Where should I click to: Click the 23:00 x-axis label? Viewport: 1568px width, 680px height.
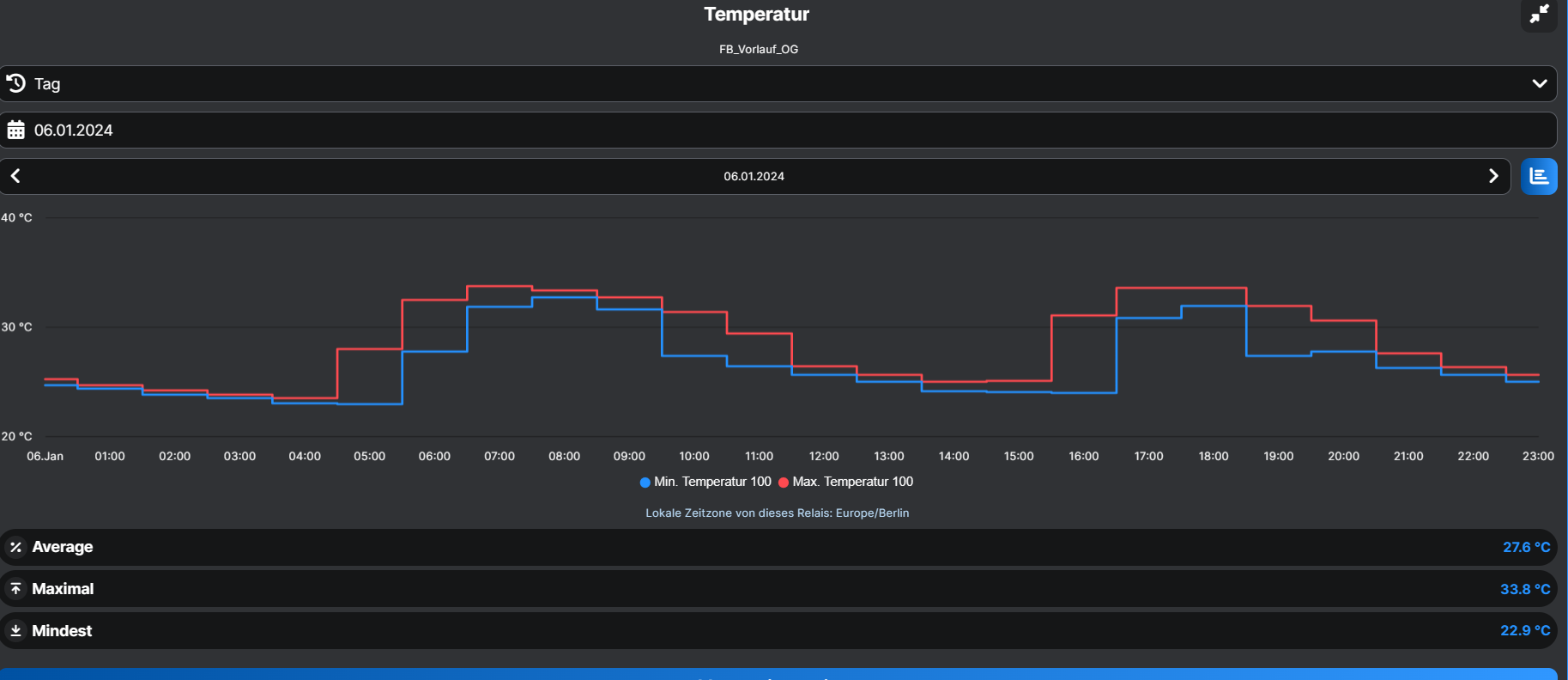click(1538, 456)
